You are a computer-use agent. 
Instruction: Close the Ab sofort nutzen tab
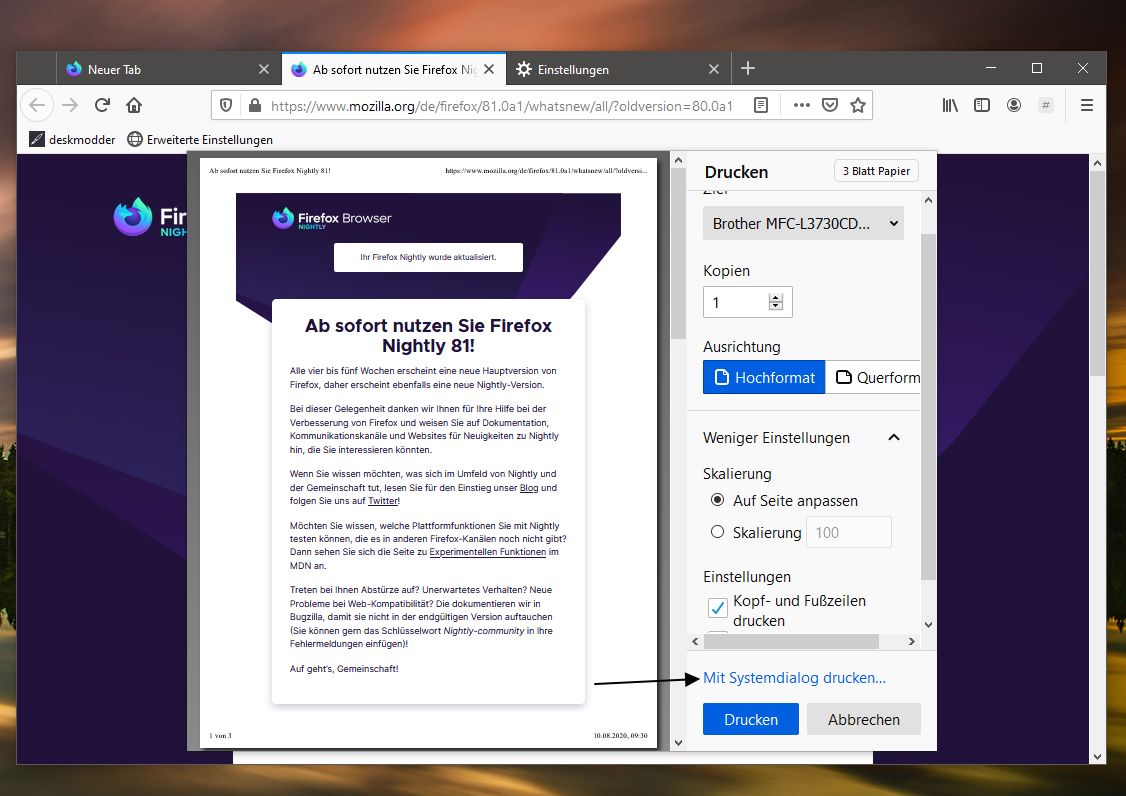click(489, 69)
